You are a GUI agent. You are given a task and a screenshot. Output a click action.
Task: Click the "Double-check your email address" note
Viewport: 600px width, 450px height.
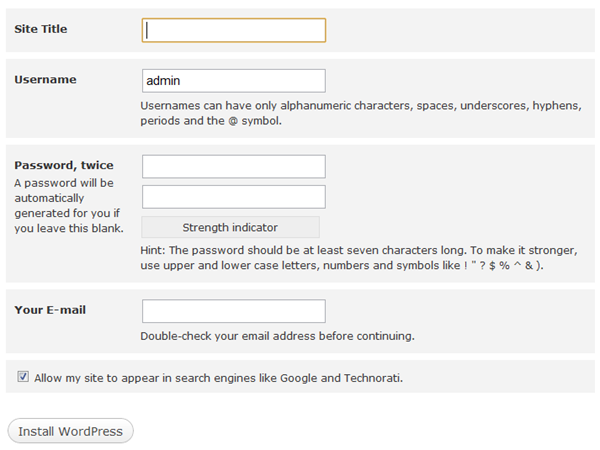click(x=277, y=336)
